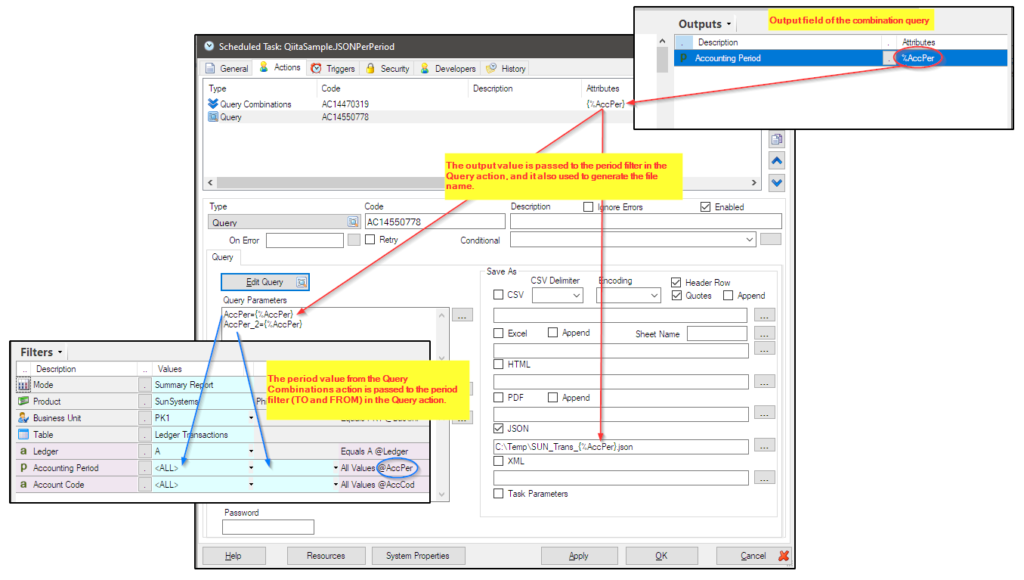1024x580 pixels.
Task: Switch to the Triggers tab
Action: 333,69
